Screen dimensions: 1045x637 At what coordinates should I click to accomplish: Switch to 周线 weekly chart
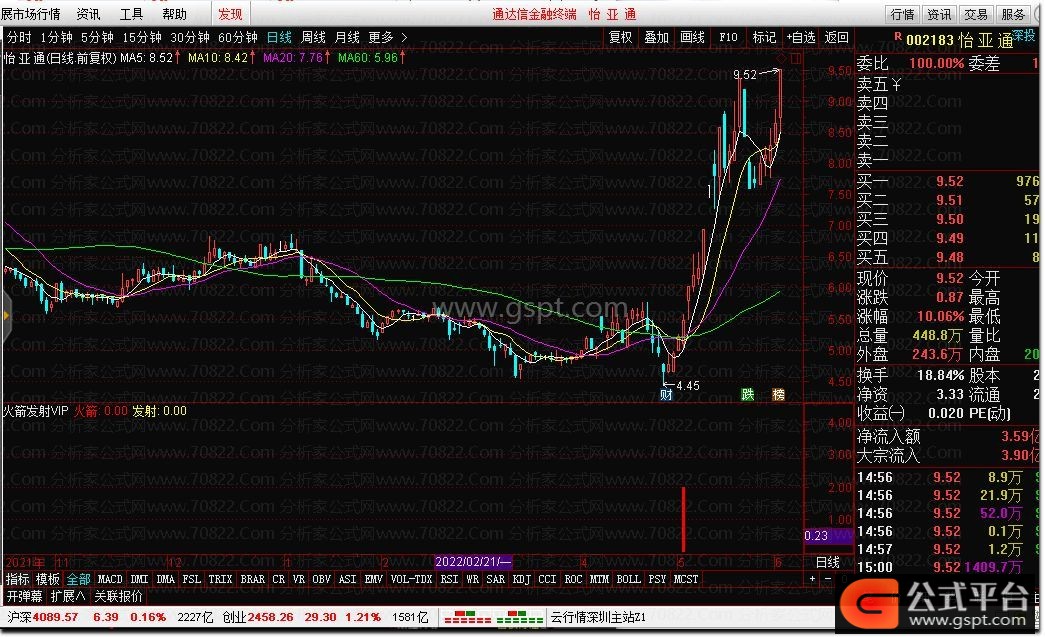click(313, 37)
